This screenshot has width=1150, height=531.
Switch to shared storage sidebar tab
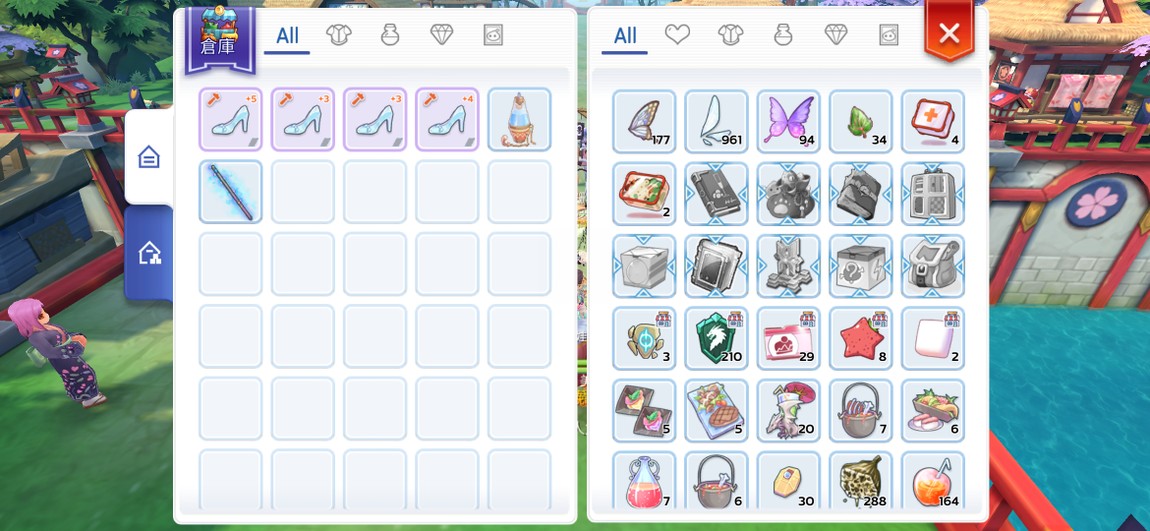pos(149,253)
